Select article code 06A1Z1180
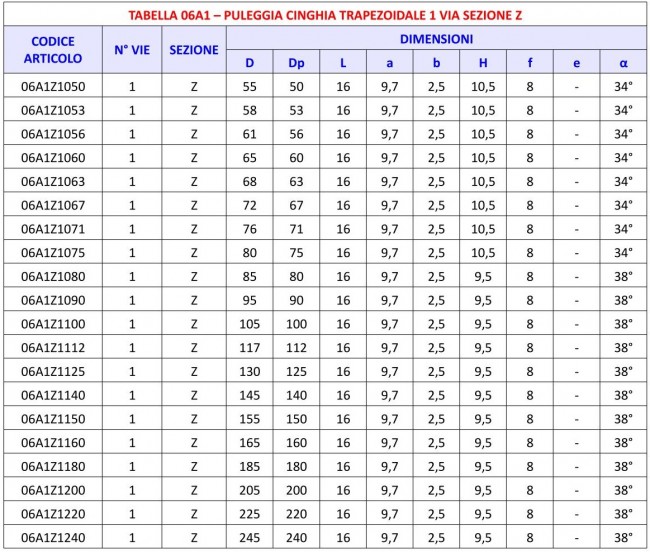 pos(53,466)
